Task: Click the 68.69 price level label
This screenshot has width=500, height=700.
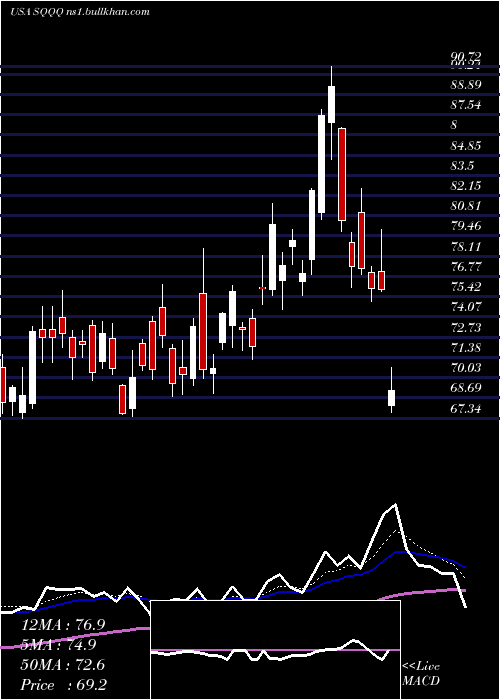Action: click(466, 388)
